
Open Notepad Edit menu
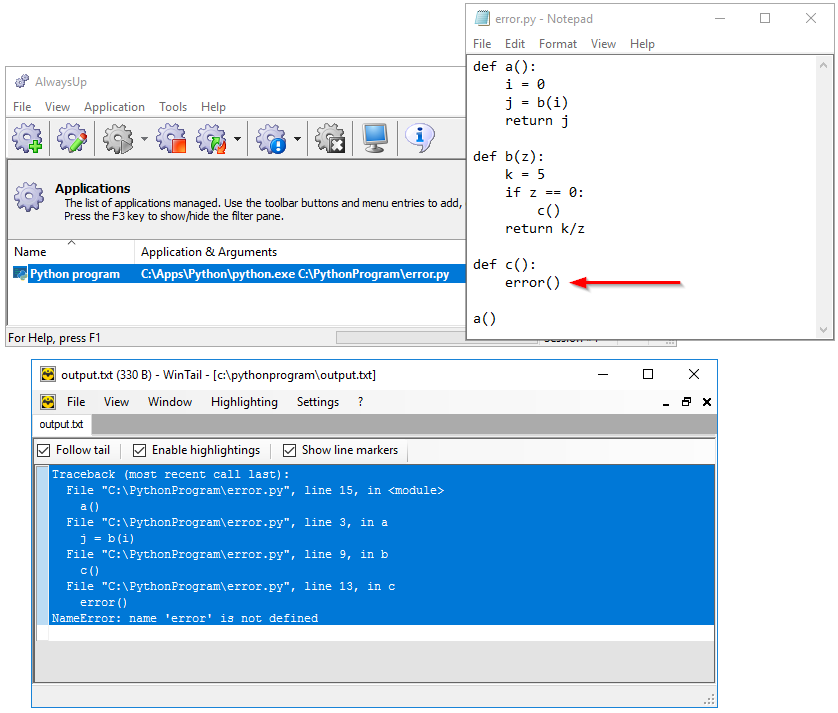[x=515, y=44]
